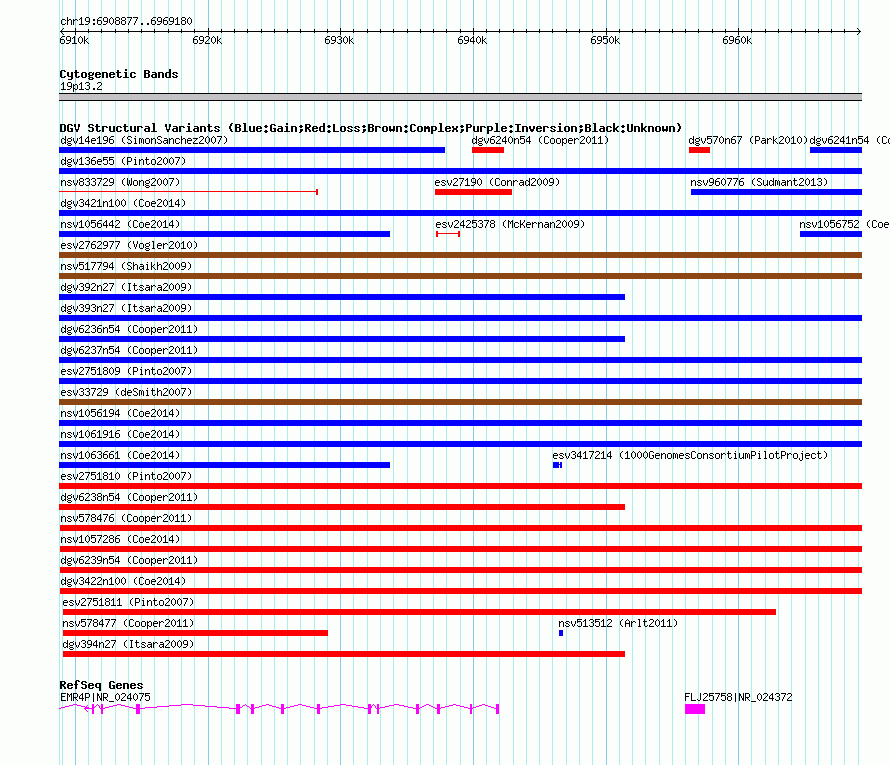Click the dgv136e55 (Pinto2007) label
This screenshot has width=890, height=765.
(123, 161)
